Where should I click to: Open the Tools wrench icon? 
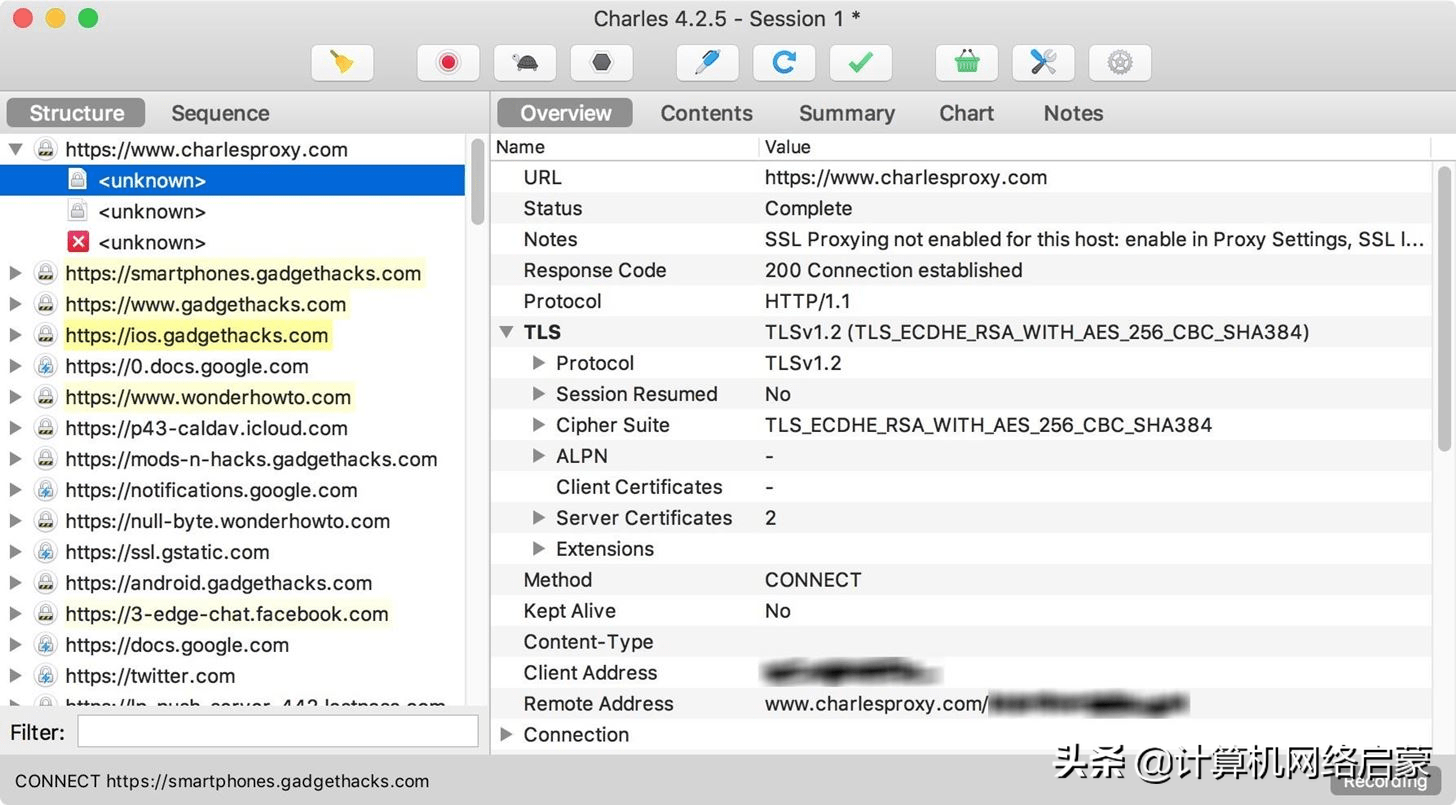(1043, 63)
